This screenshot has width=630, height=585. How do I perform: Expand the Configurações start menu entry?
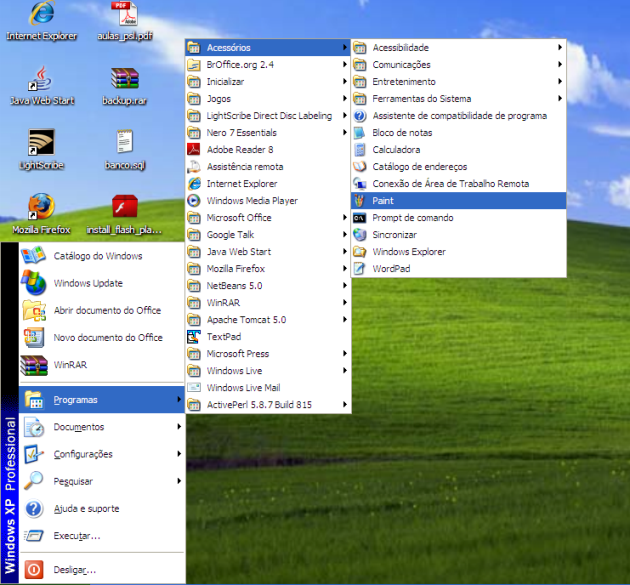tap(82, 454)
